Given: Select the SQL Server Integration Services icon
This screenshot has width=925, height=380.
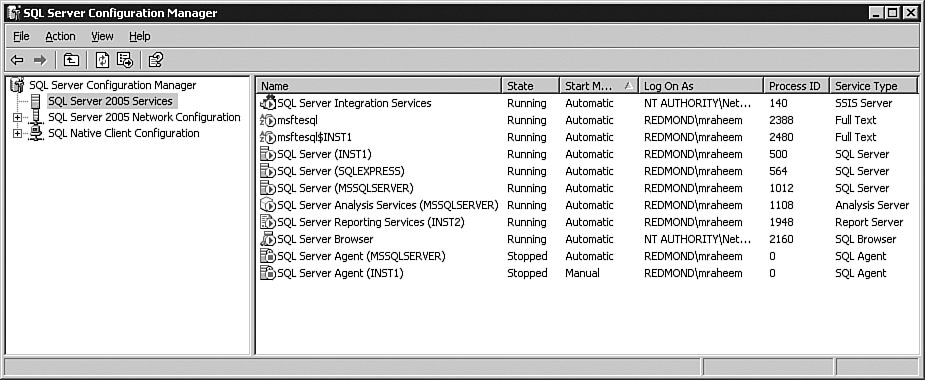Looking at the screenshot, I should [x=268, y=103].
